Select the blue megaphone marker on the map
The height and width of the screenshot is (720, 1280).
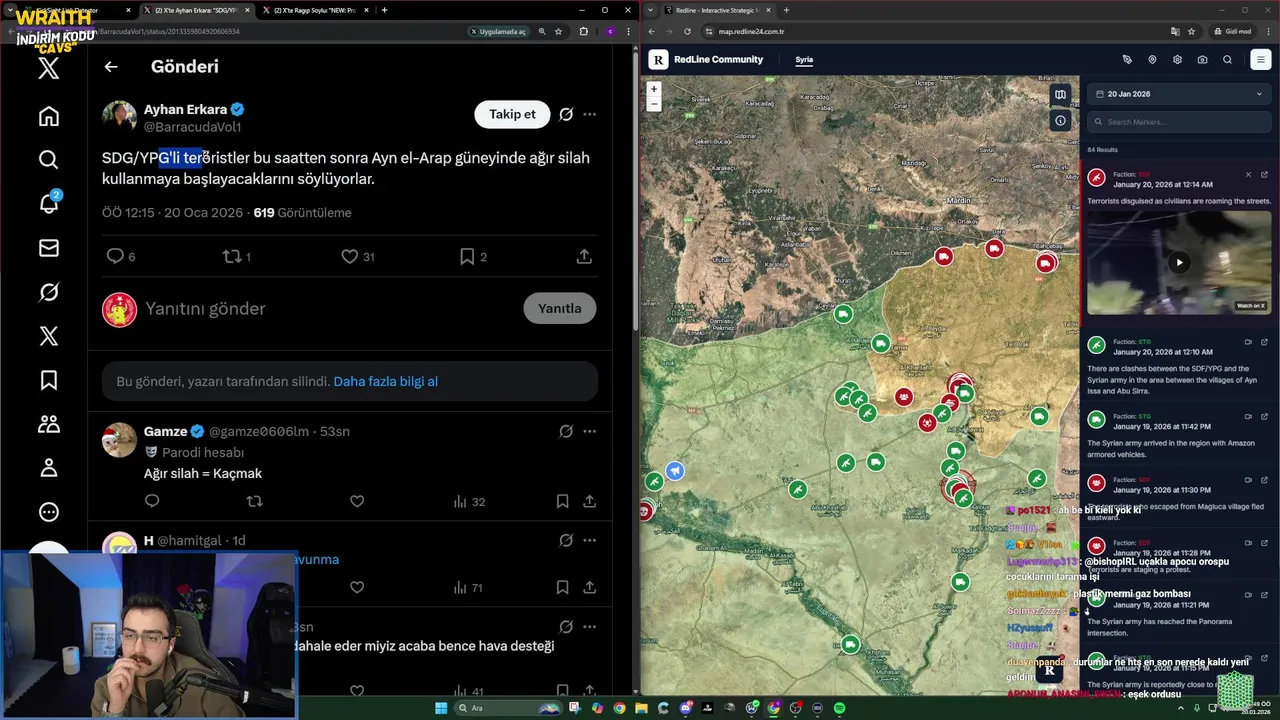coord(675,471)
